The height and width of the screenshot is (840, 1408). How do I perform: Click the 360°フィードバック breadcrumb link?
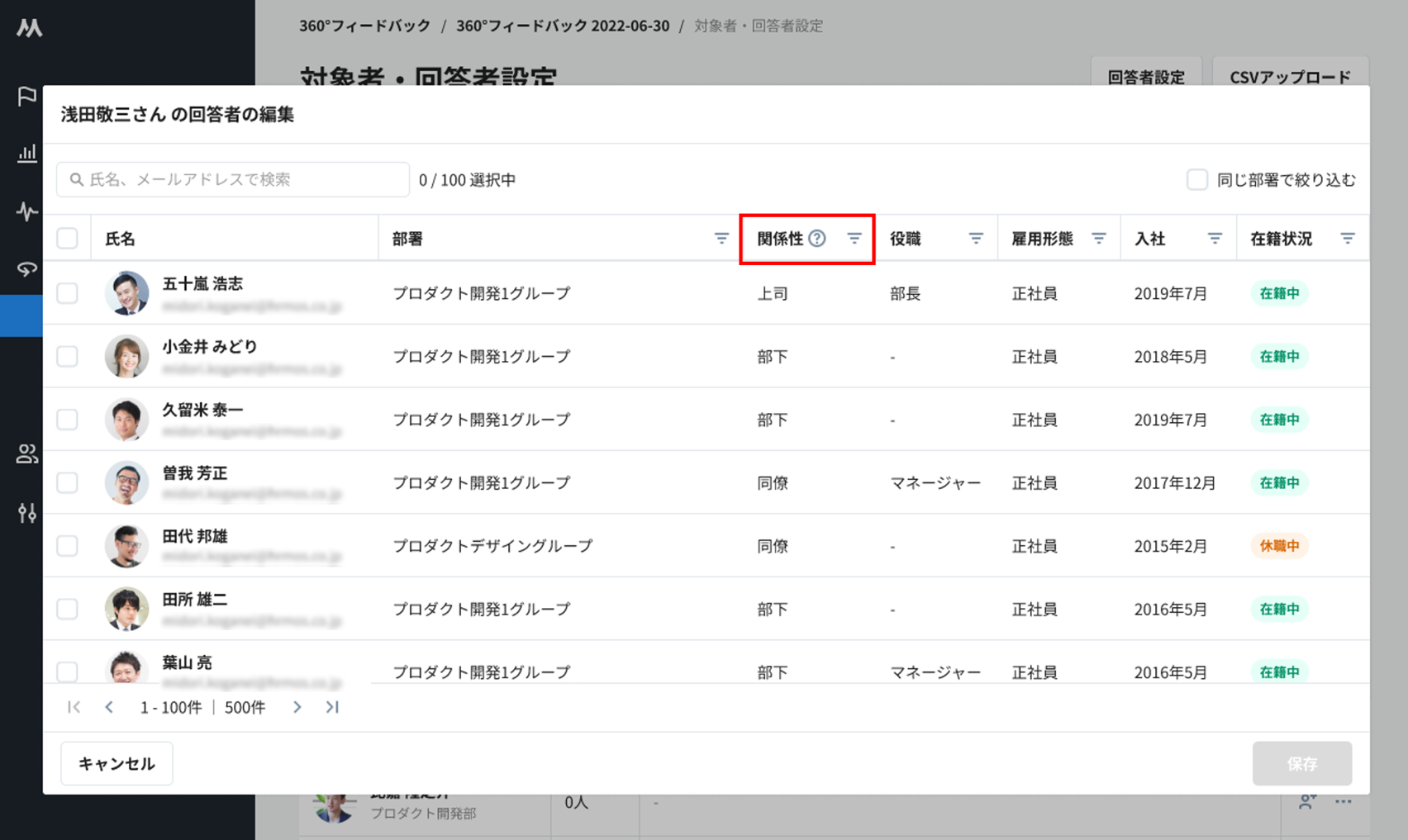(364, 26)
